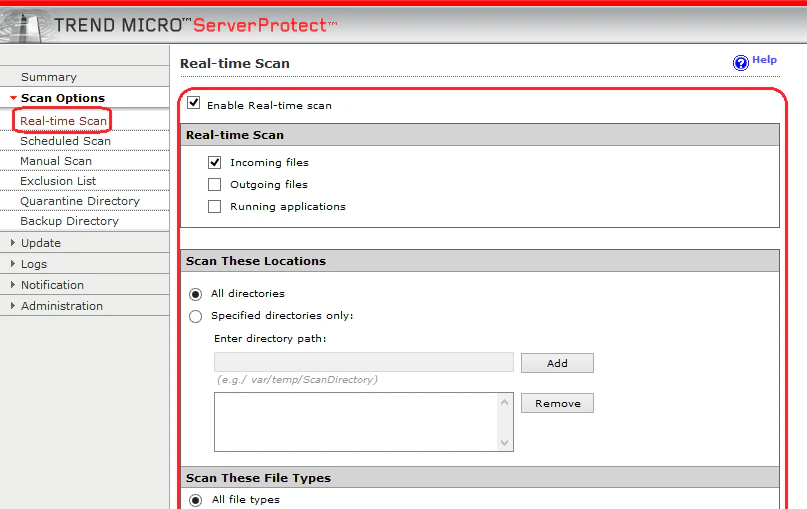Check the Running applications checkbox
This screenshot has width=807, height=509.
tap(215, 206)
